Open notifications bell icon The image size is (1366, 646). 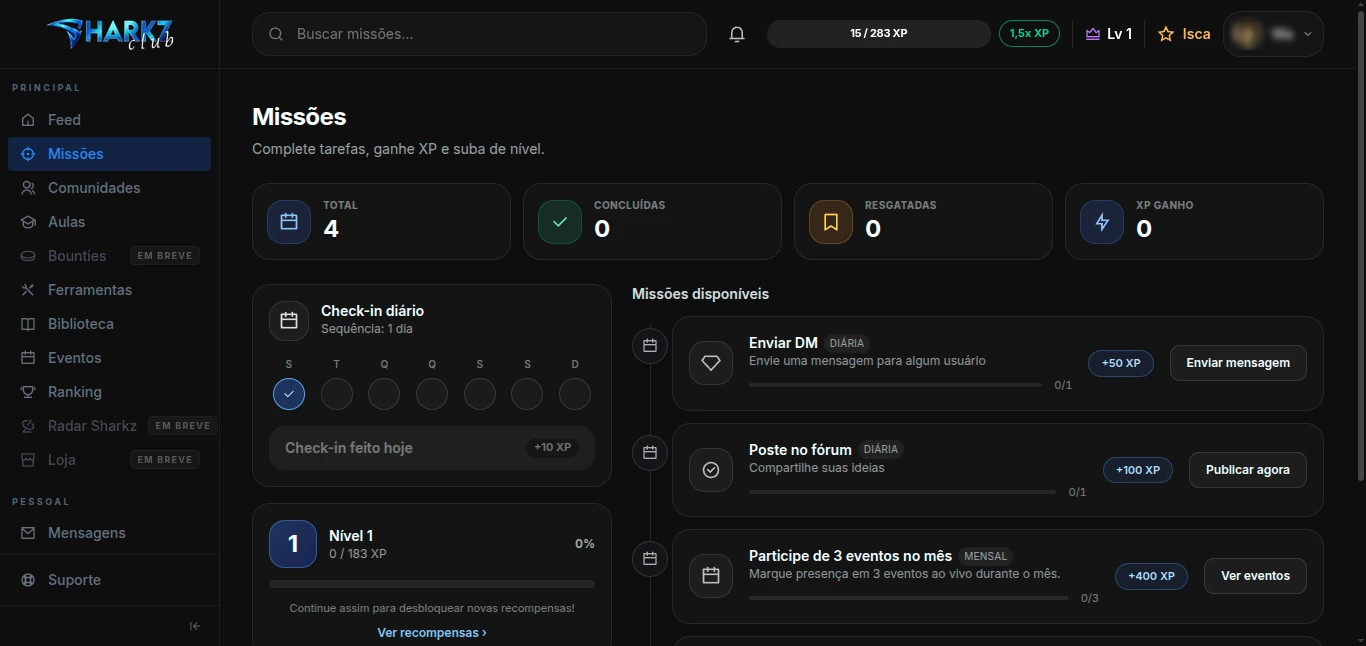point(737,34)
